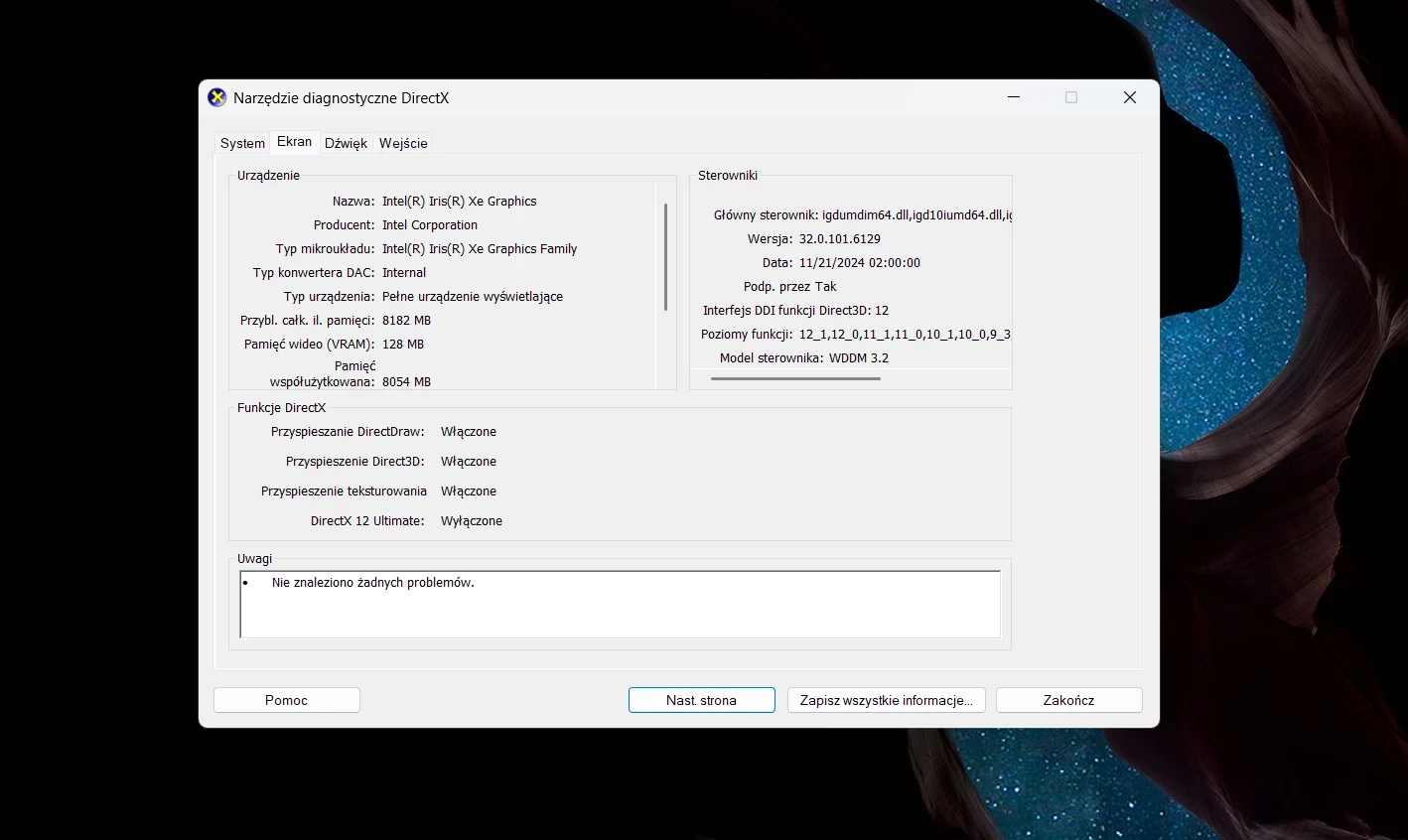Click the drivers panel horizontal scrollbar
Screen dimensions: 1408x840
tap(795, 378)
